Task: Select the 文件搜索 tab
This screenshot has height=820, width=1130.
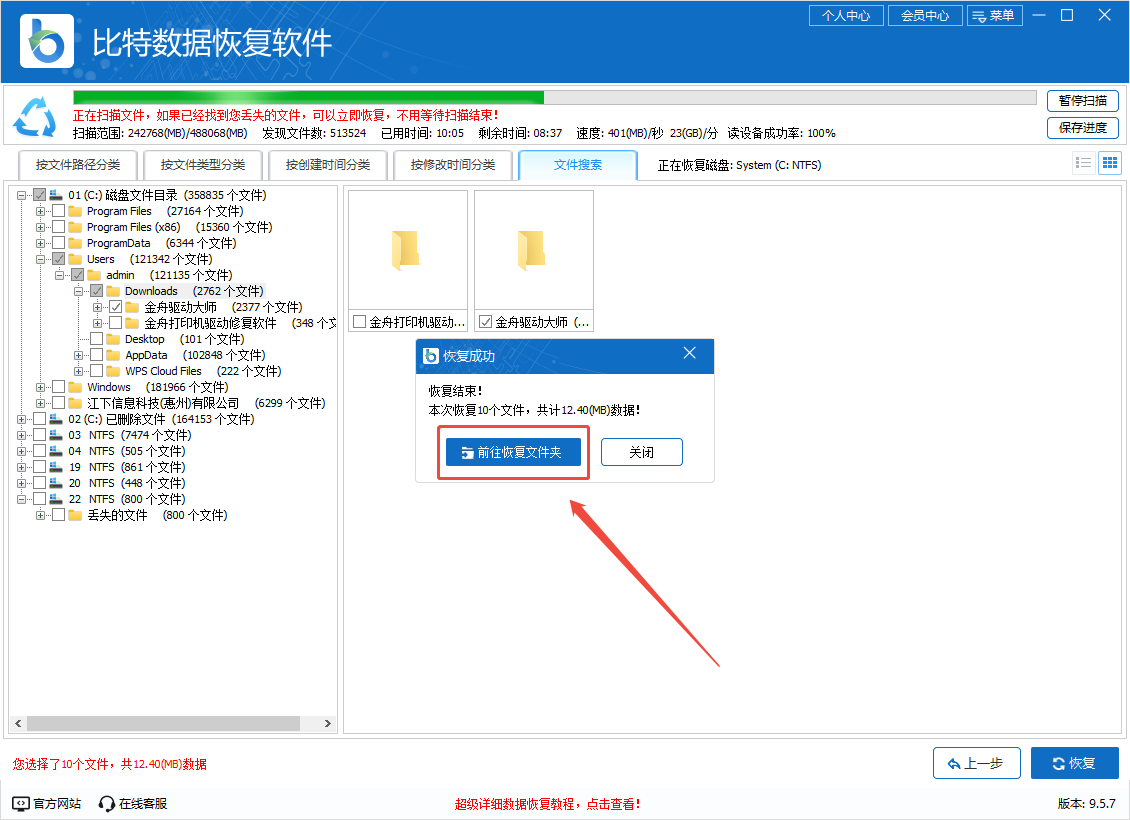Action: coord(578,165)
